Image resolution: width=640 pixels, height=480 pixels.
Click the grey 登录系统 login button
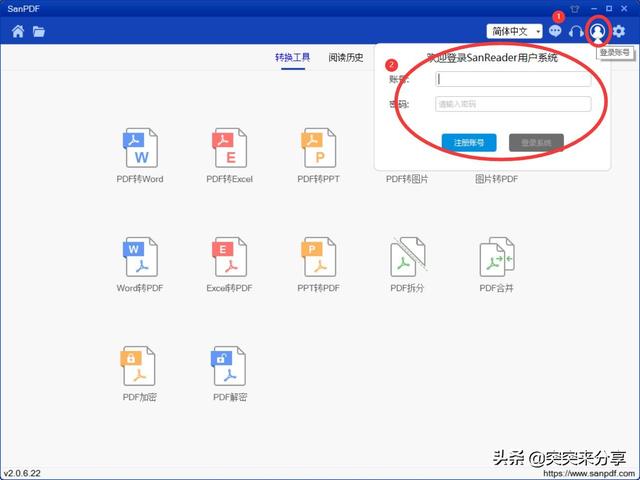(x=536, y=142)
